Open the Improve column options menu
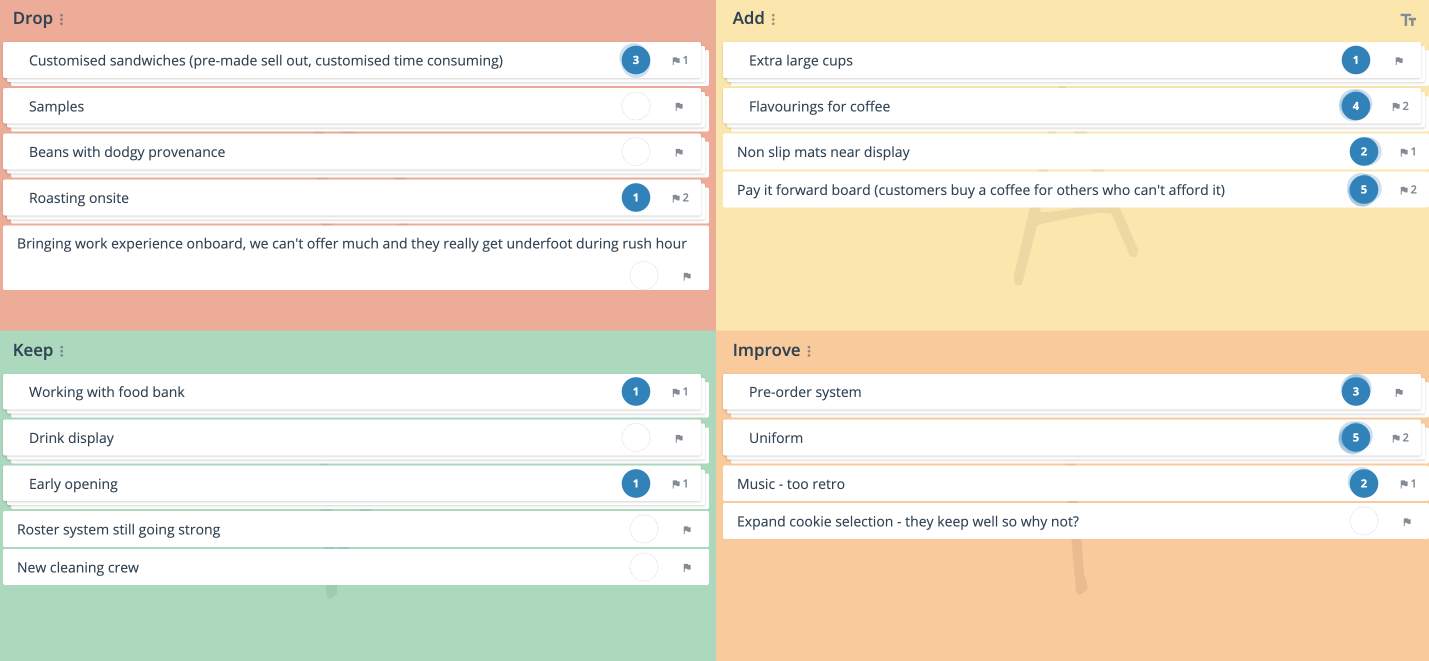1429x661 pixels. [x=809, y=352]
